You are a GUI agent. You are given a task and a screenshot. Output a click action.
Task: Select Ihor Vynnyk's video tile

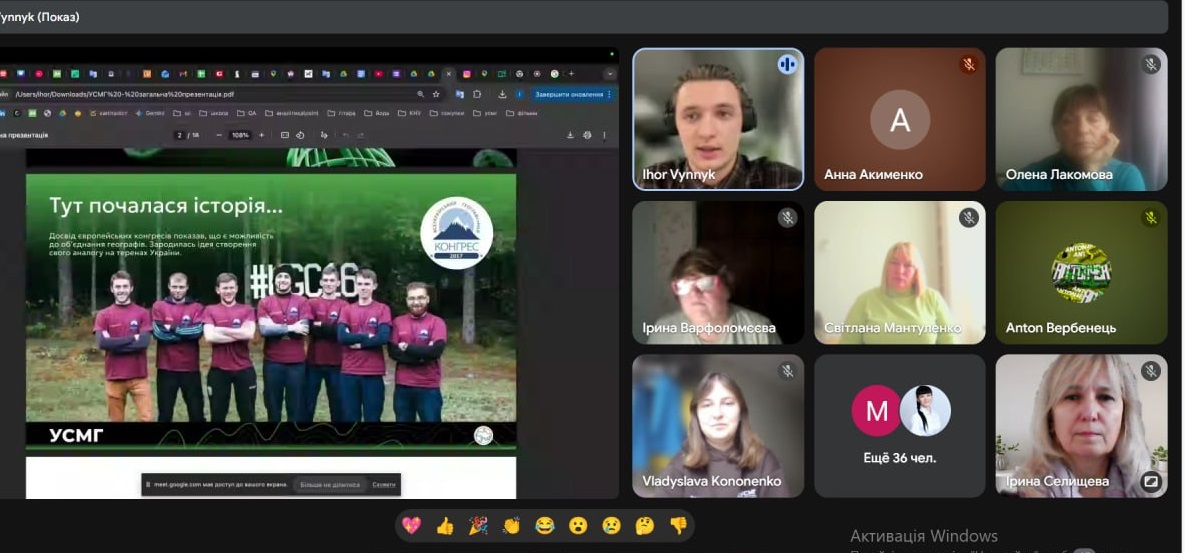[717, 119]
